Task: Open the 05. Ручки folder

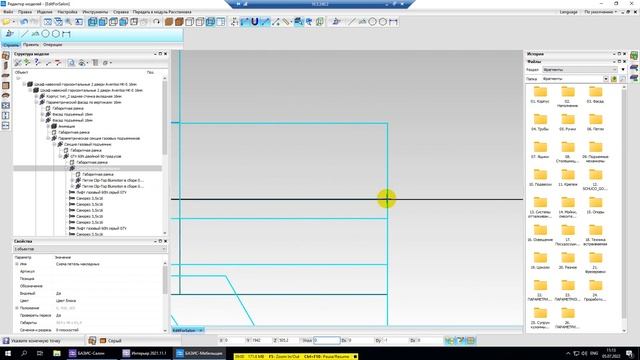Action: click(567, 123)
